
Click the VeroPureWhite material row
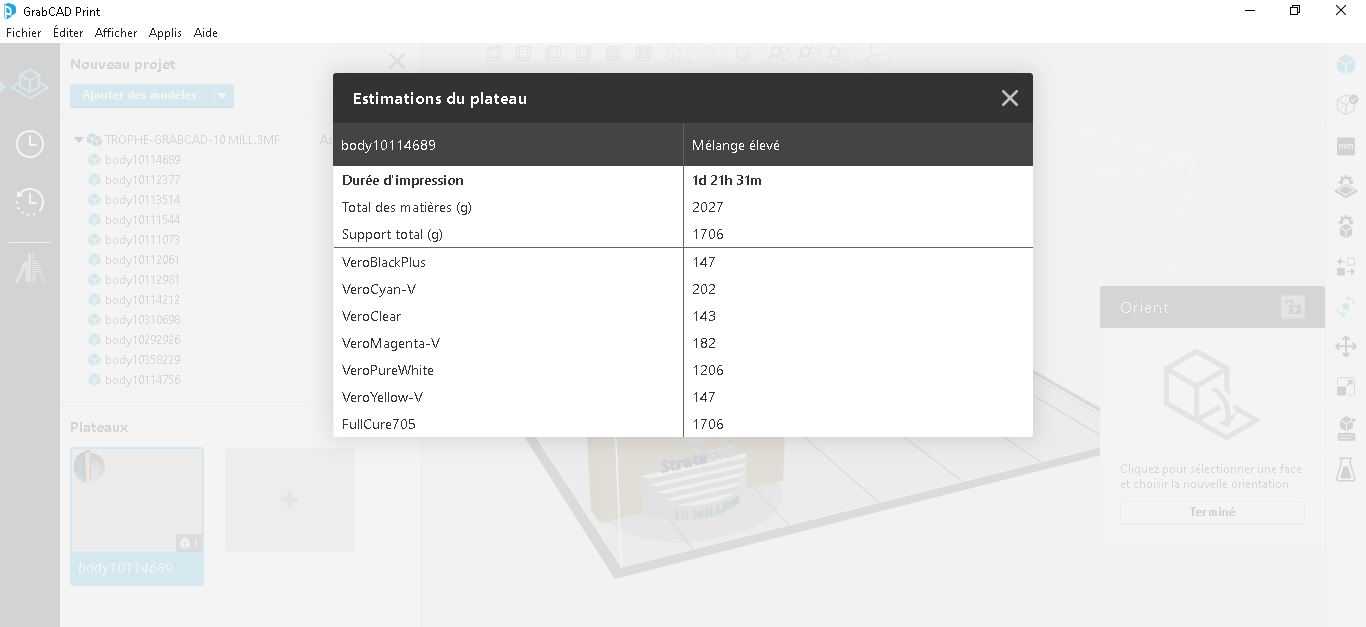(683, 370)
